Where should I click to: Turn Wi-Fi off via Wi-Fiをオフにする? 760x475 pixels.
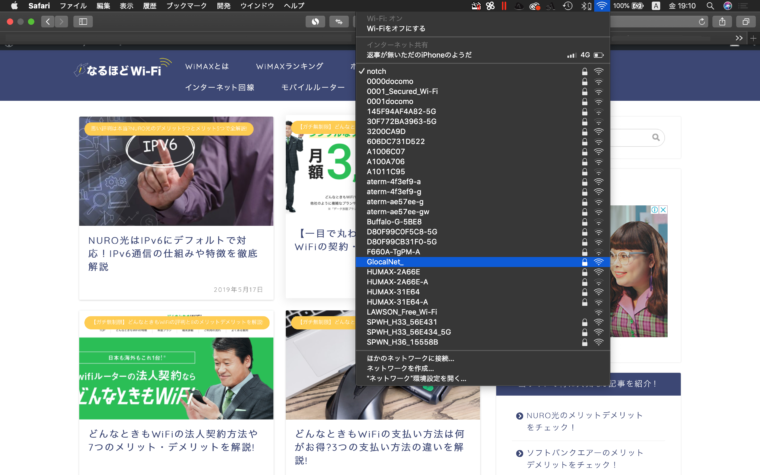[482, 29]
